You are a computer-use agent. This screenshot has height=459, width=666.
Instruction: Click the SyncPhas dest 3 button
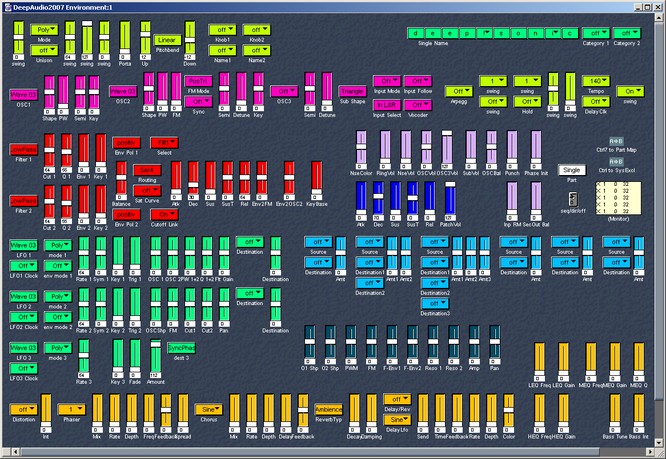181,348
